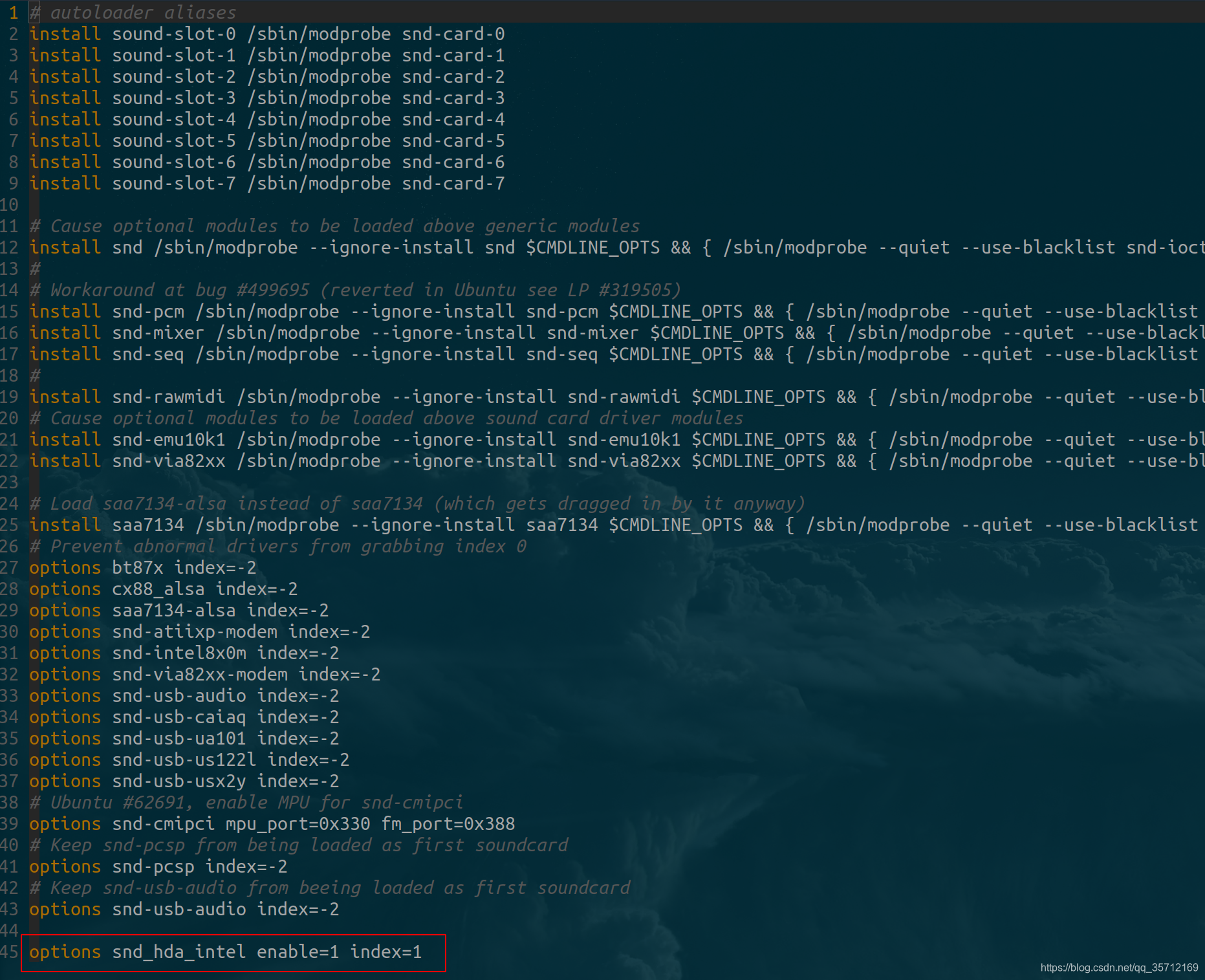Click 'Load saa7134-alsa instead of saa7134' comment
Image resolution: width=1205 pixels, height=980 pixels.
tap(237, 503)
